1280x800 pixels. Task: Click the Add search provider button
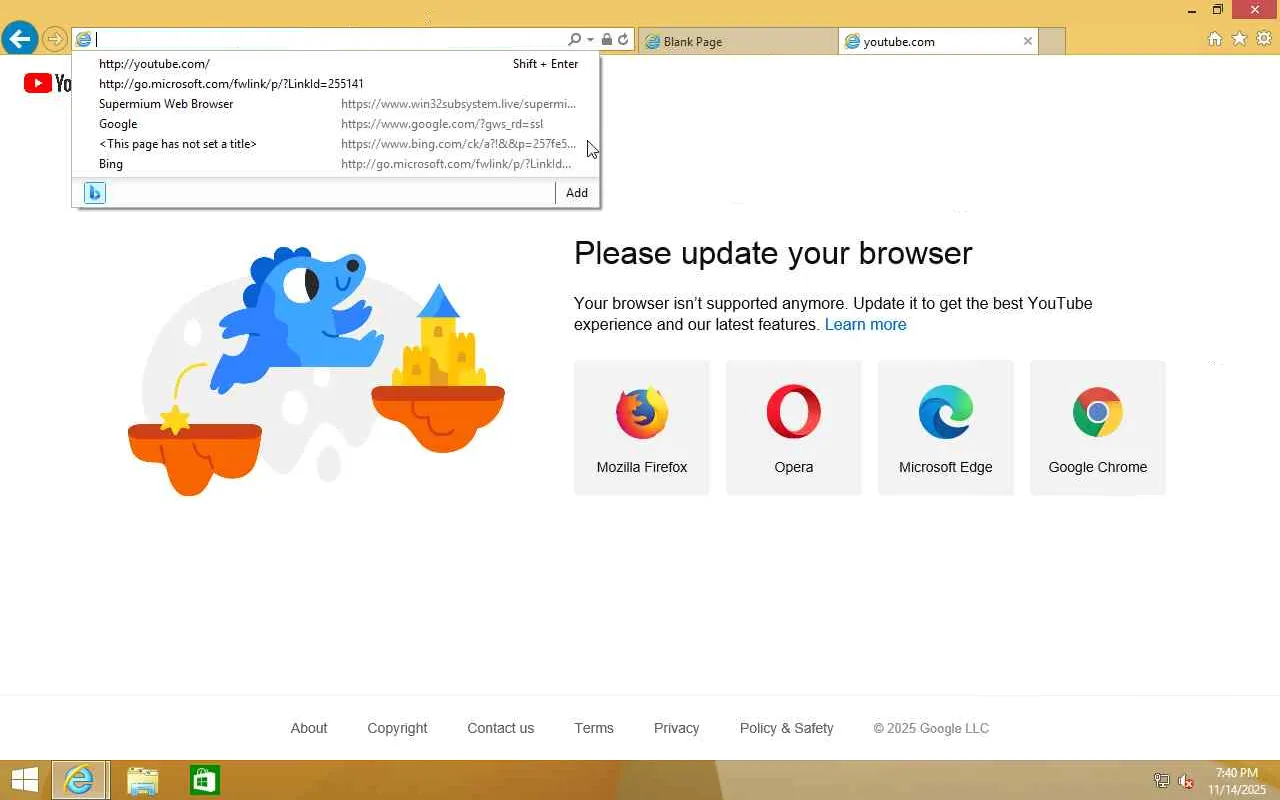577,193
